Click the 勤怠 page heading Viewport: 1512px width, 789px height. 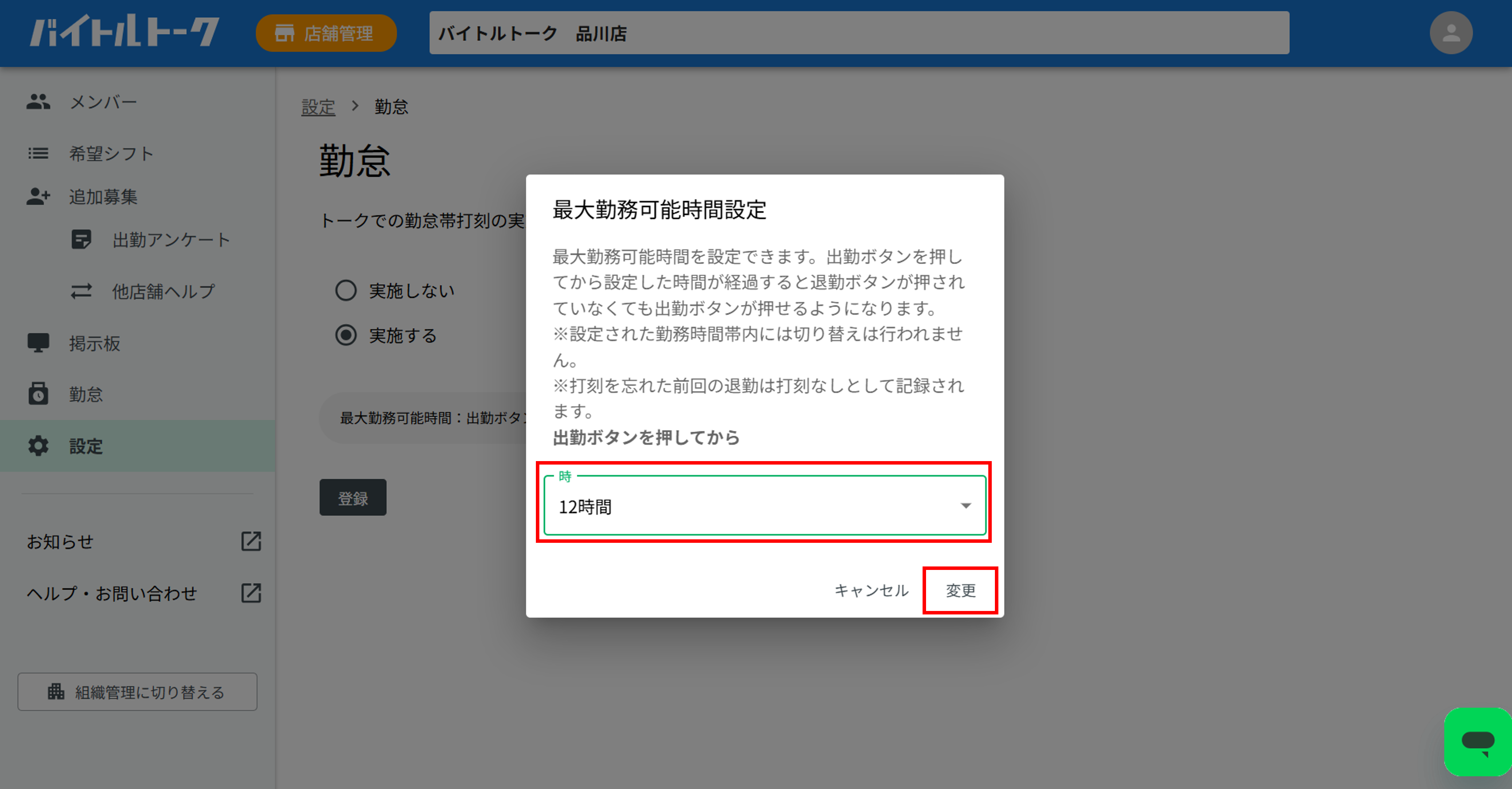point(354,161)
